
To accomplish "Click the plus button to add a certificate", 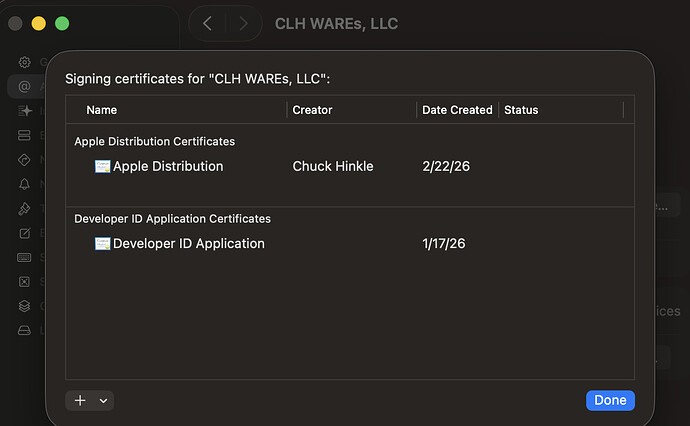I will pyautogui.click(x=80, y=400).
